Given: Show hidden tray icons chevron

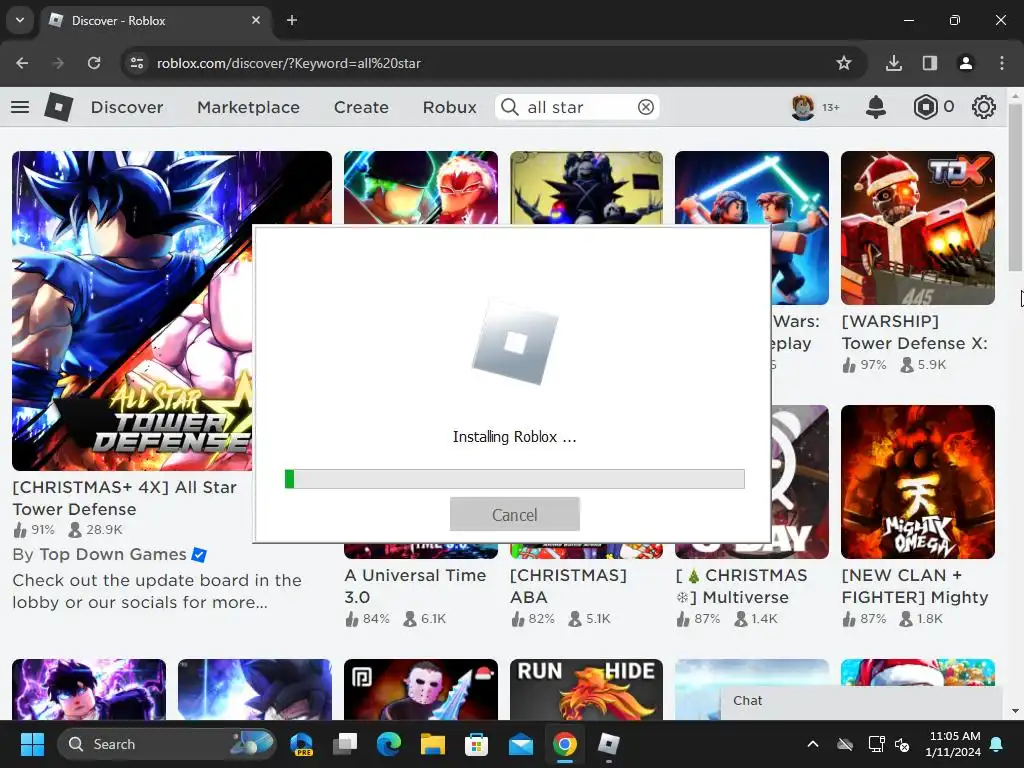Looking at the screenshot, I should (x=813, y=744).
